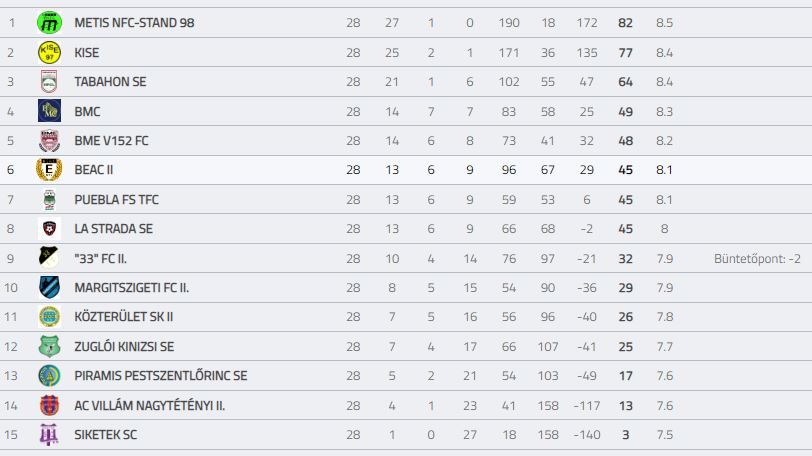
Task: Click the METIS NFC-STAND 98 team name
Action: [134, 23]
